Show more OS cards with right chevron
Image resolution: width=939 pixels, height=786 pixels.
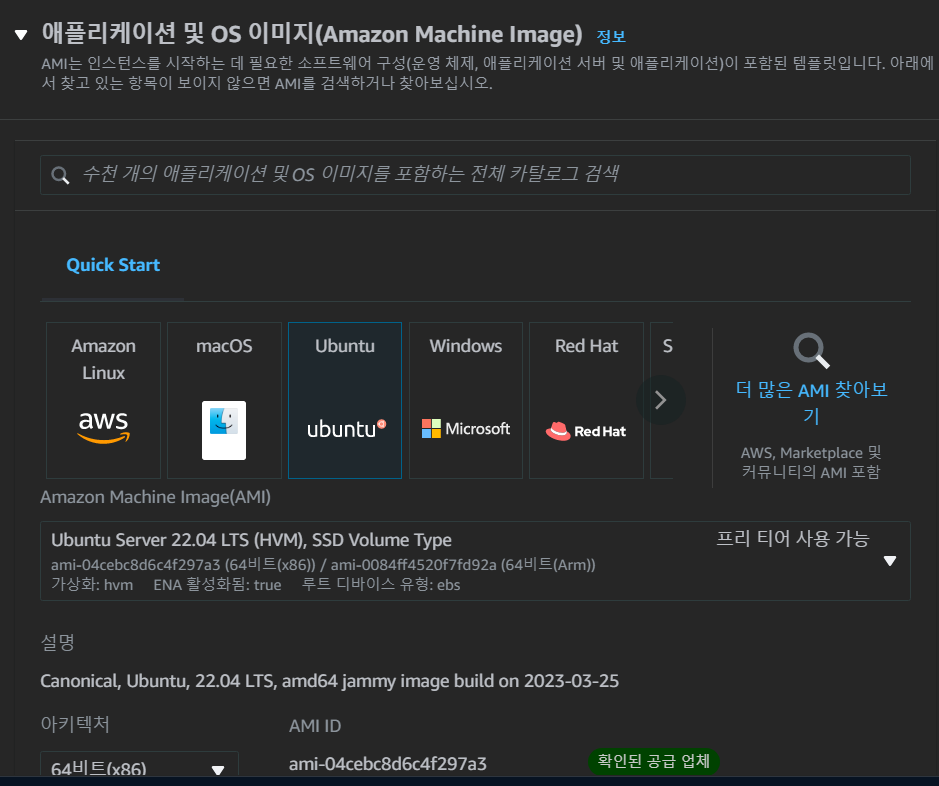(x=661, y=400)
